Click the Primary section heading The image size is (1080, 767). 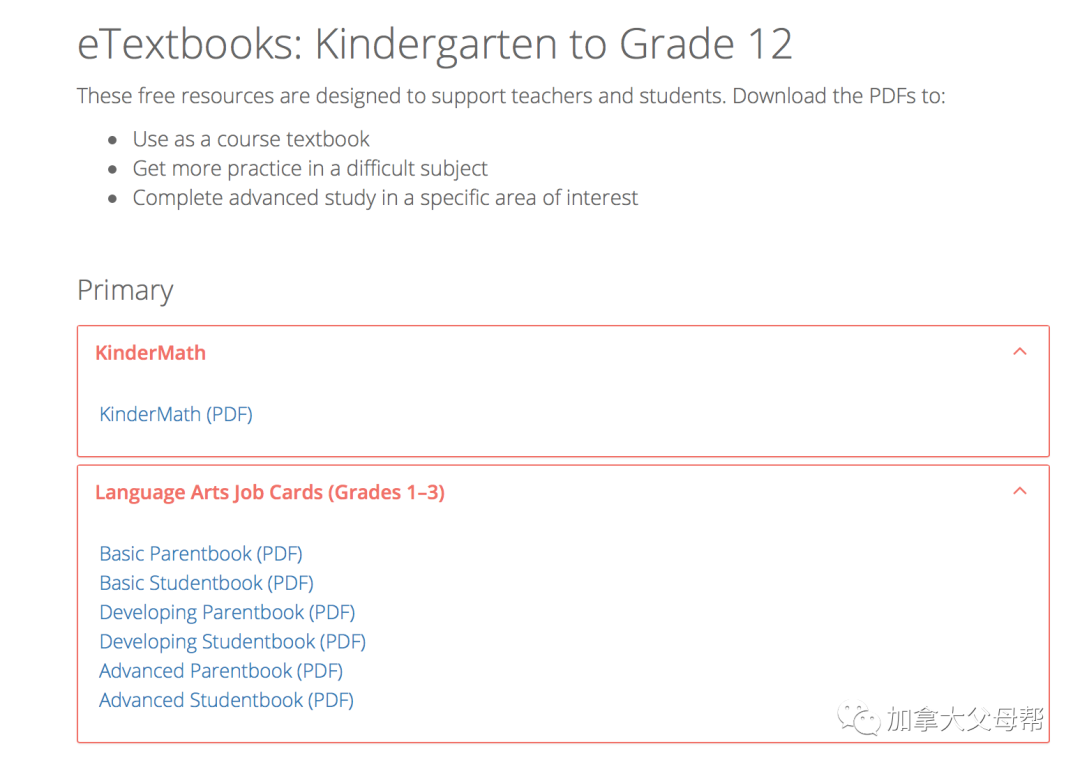pos(125,290)
